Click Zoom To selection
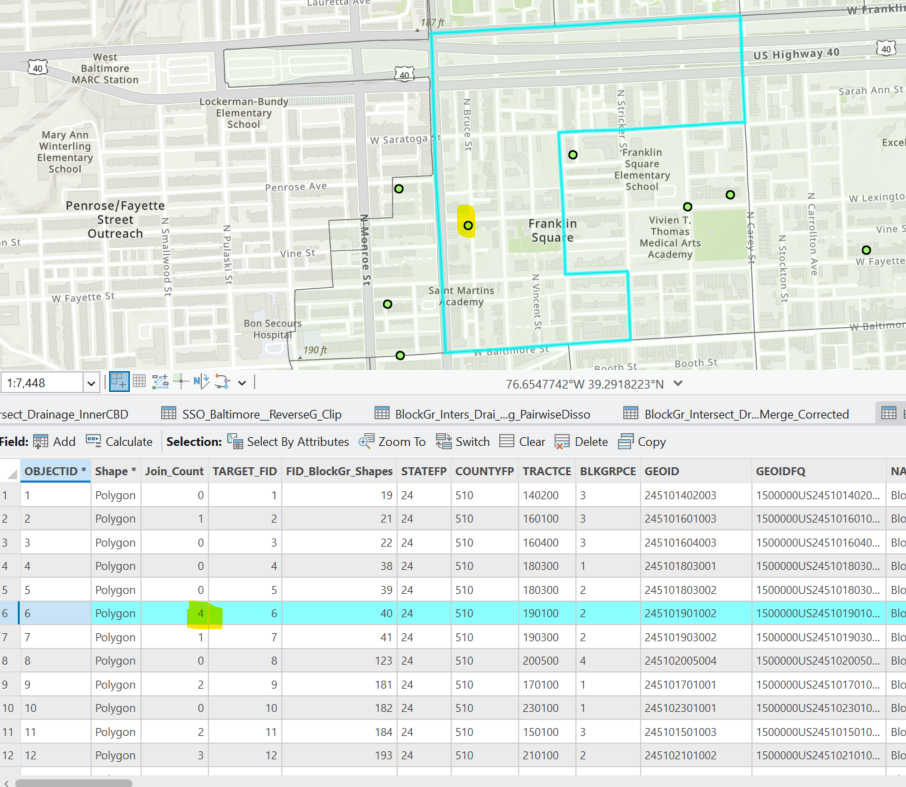Image resolution: width=906 pixels, height=787 pixels. 392,441
